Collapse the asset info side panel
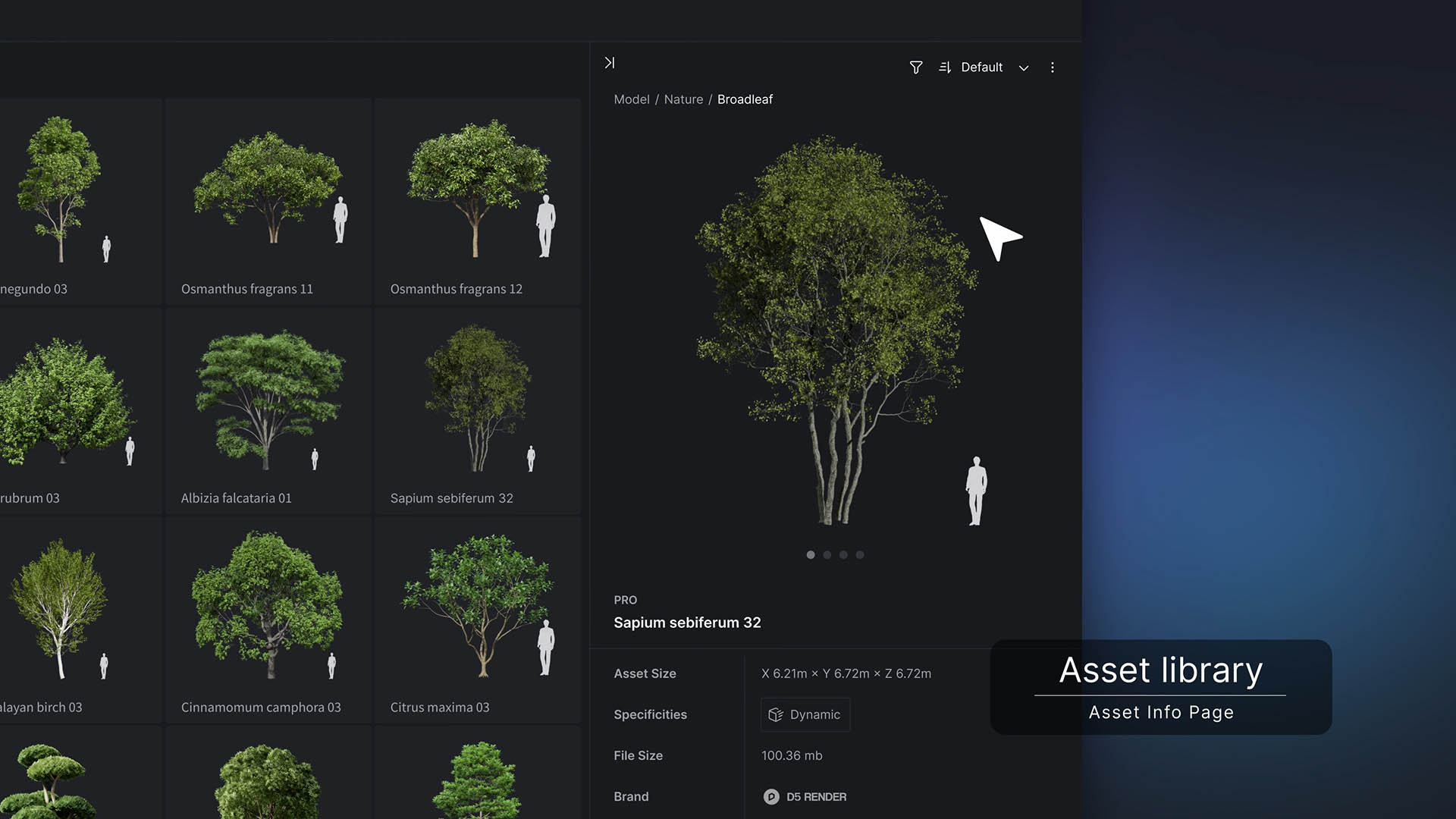 coord(609,63)
